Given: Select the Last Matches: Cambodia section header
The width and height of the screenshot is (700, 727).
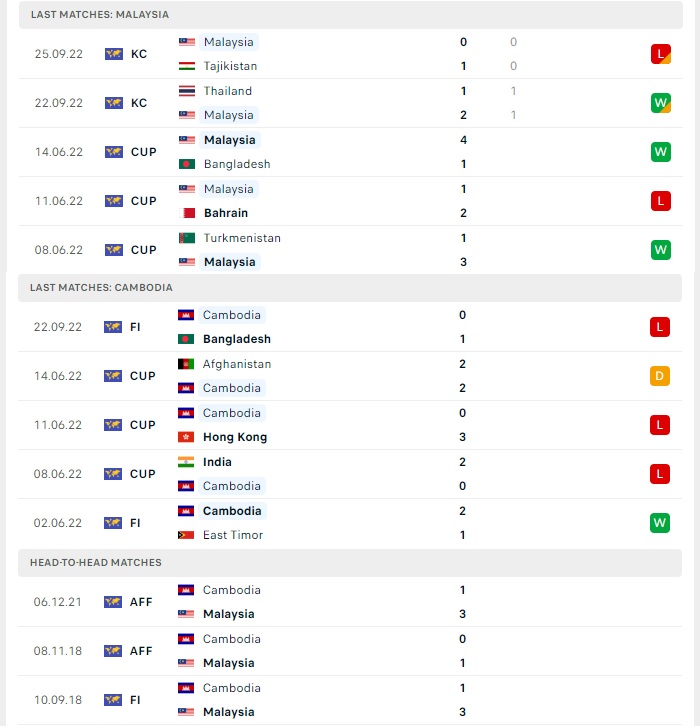Looking at the screenshot, I should click(x=350, y=288).
